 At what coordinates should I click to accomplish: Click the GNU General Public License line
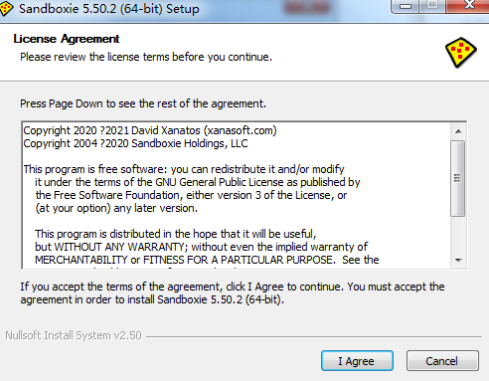pyautogui.click(x=197, y=182)
